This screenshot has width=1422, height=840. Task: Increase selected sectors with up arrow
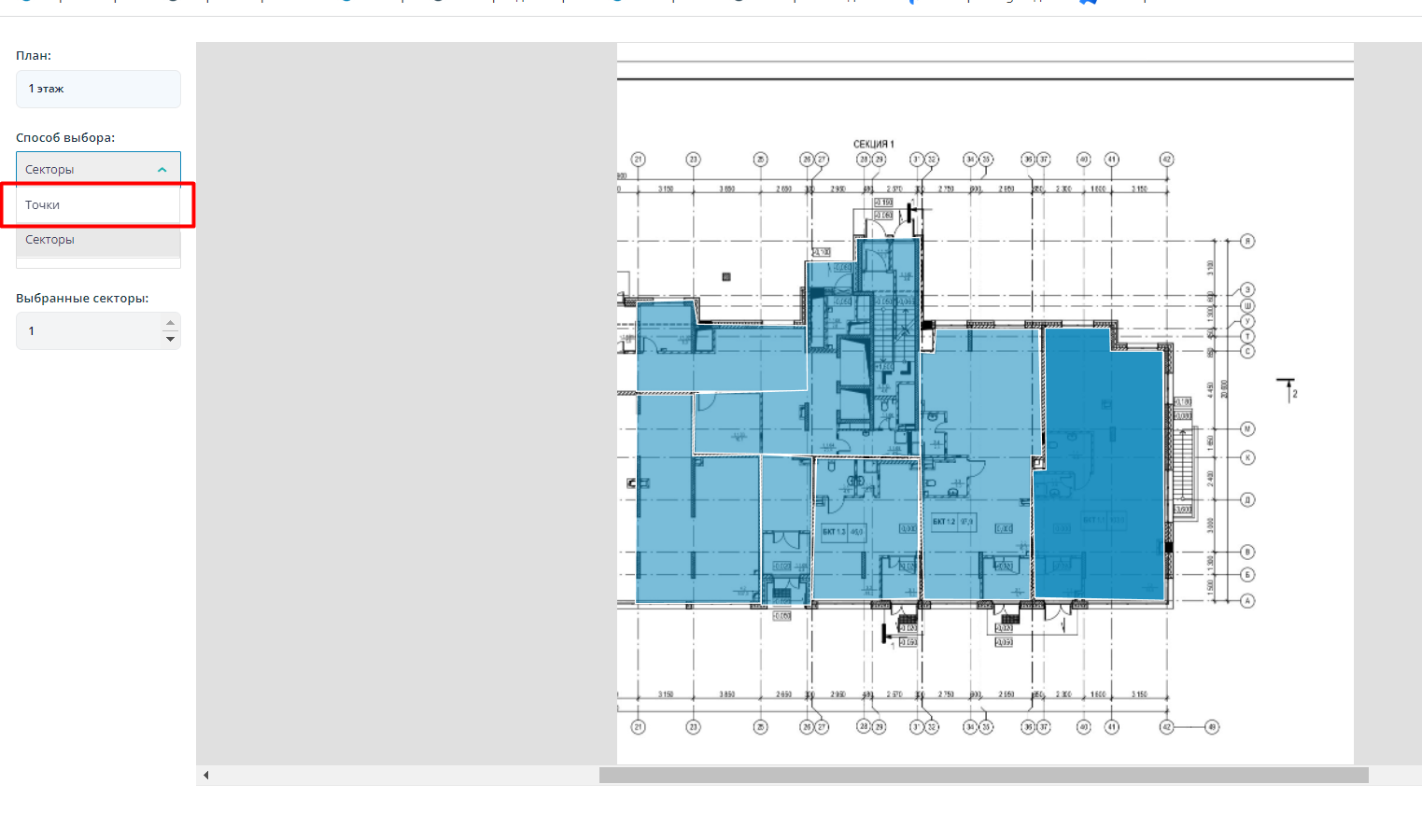(x=170, y=323)
